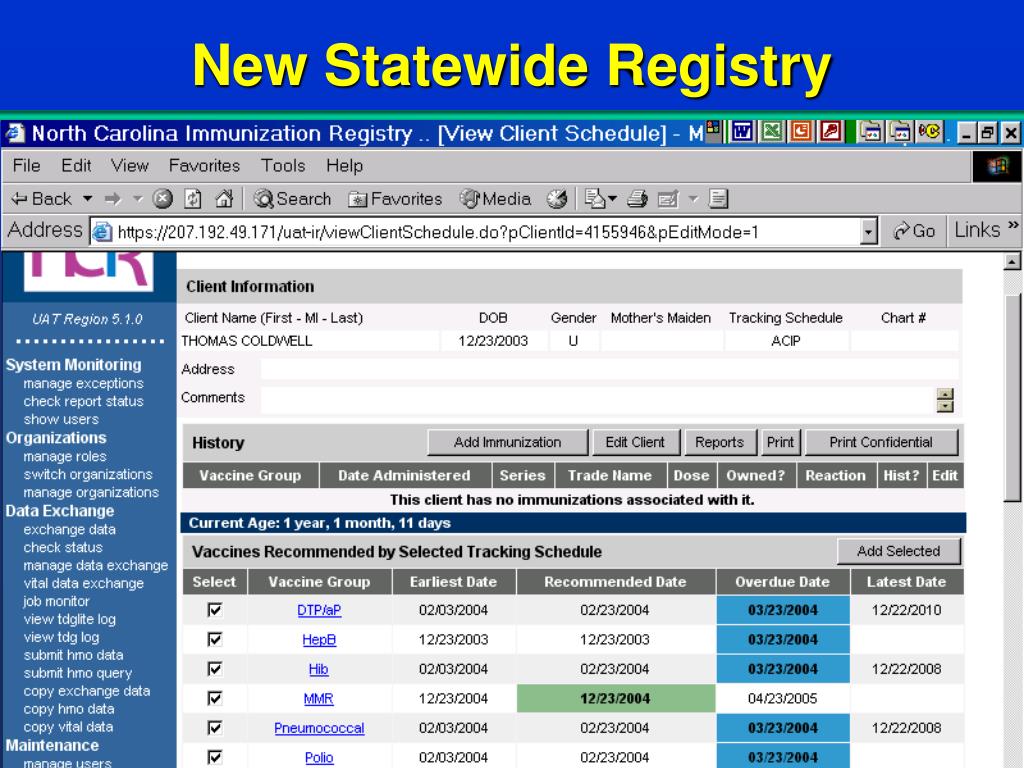Click the Office shortcut bar menu icon
Viewport: 1024px width, 768px height.
point(713,129)
